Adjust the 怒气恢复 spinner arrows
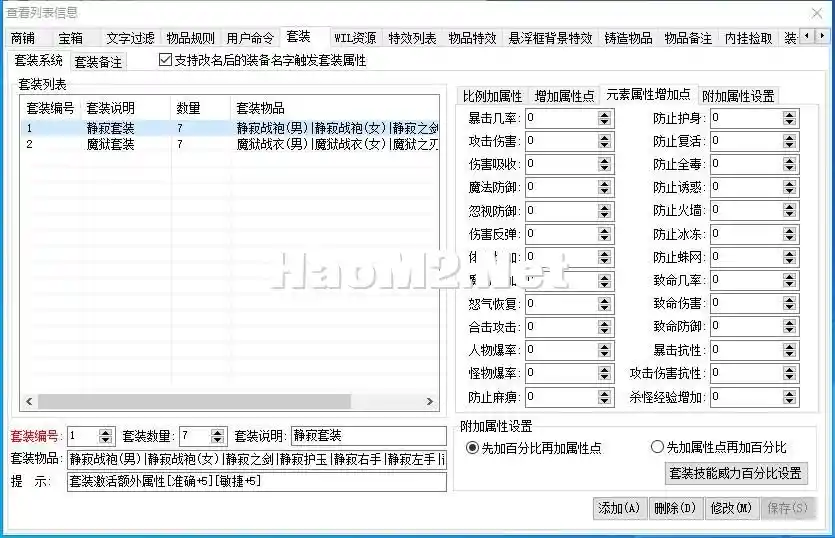Image resolution: width=835 pixels, height=538 pixels. (x=604, y=304)
